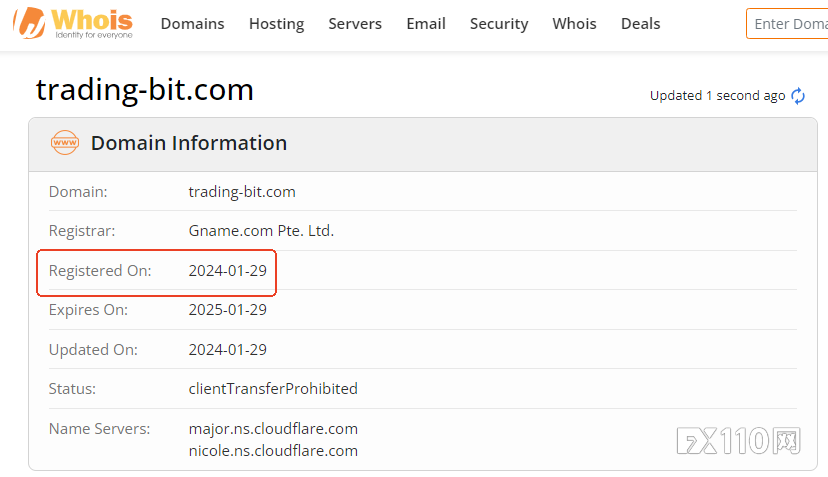
Task: Click the Gname.com Pte. Ltd. registrar value
Action: (x=261, y=231)
